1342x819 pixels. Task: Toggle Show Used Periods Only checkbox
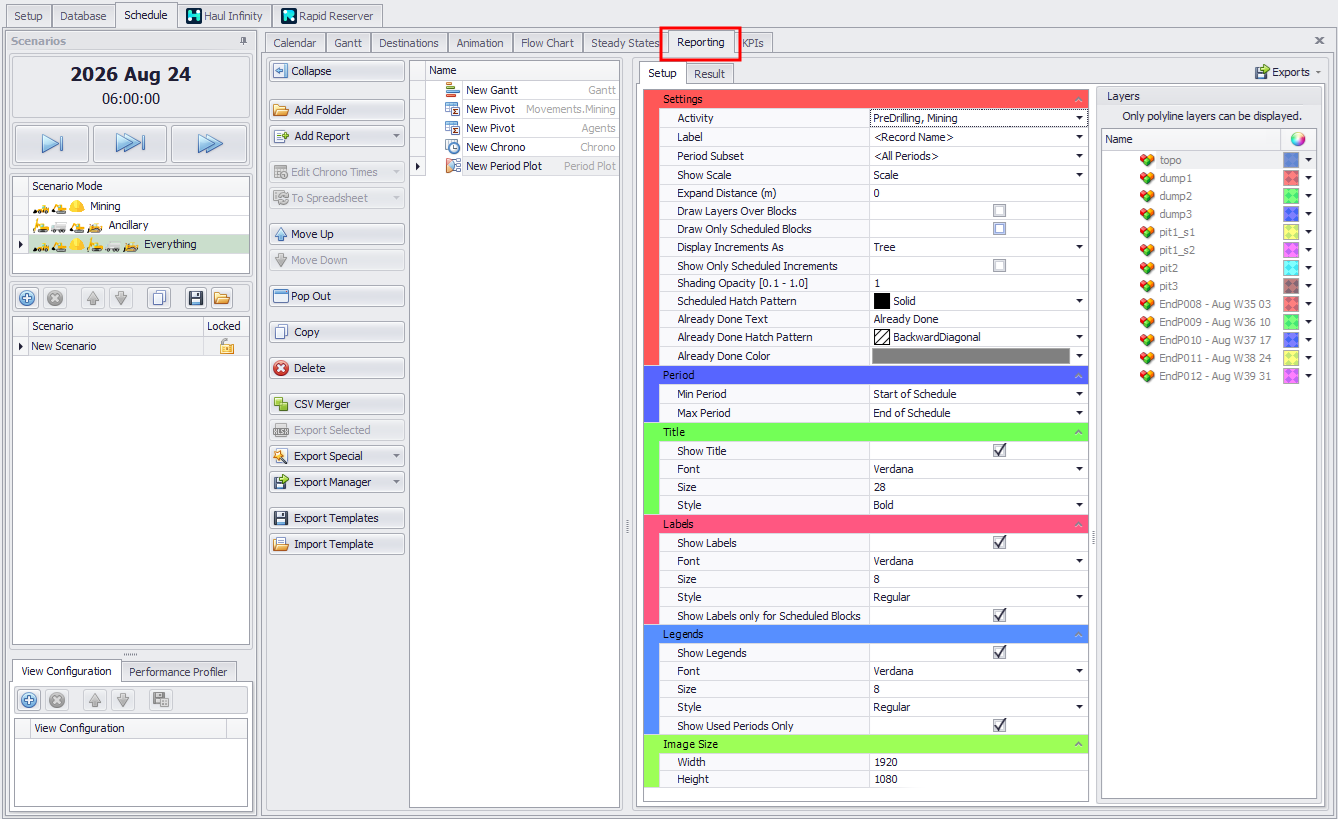999,726
